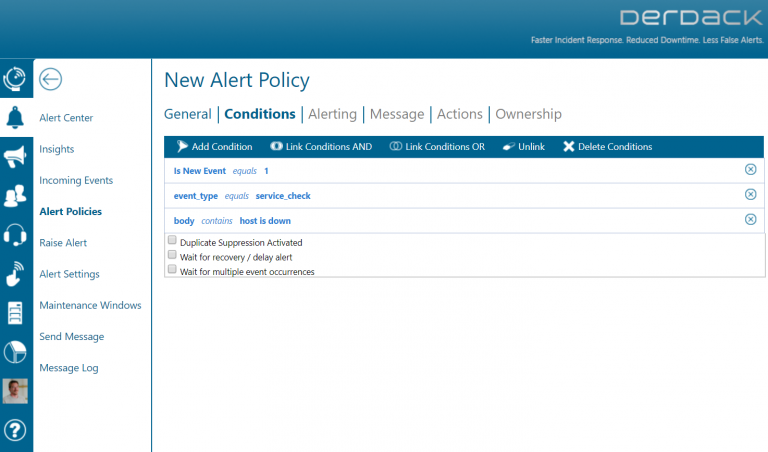Click Add Condition in toolbar

[215, 146]
